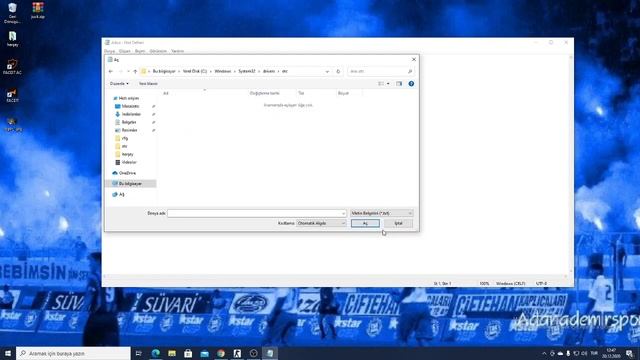Open Task View on the taskbar
Screen dimensions: 640x360
click(x=139, y=353)
